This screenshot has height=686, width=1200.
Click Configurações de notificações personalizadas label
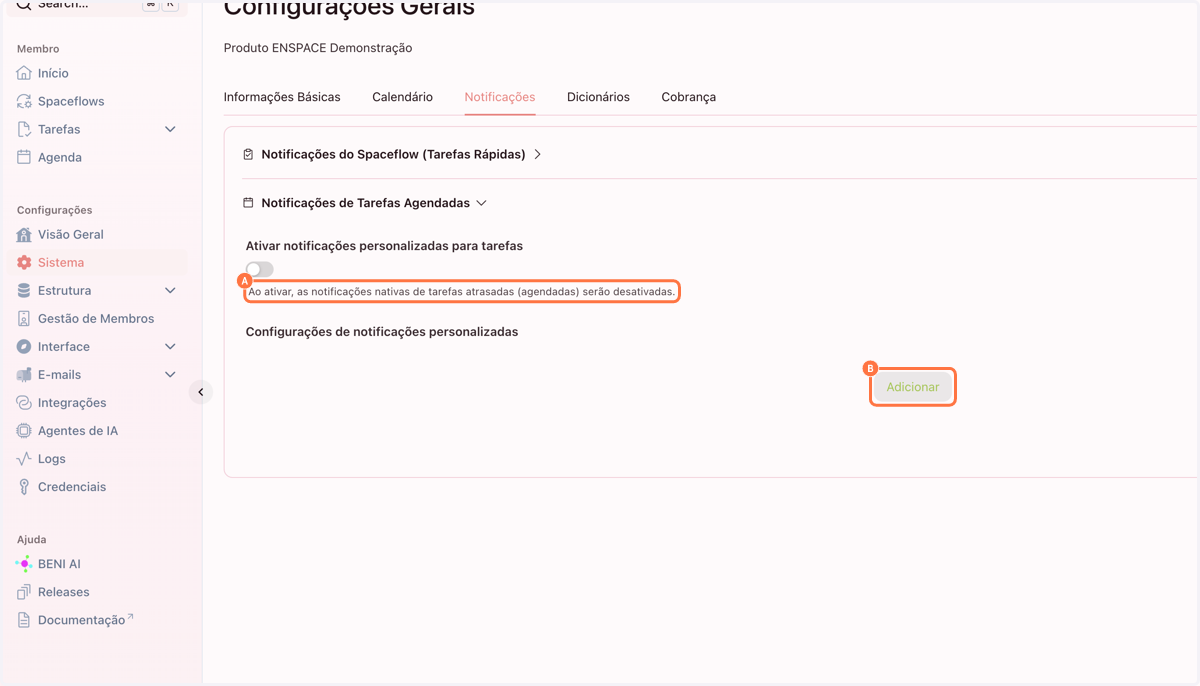382,331
